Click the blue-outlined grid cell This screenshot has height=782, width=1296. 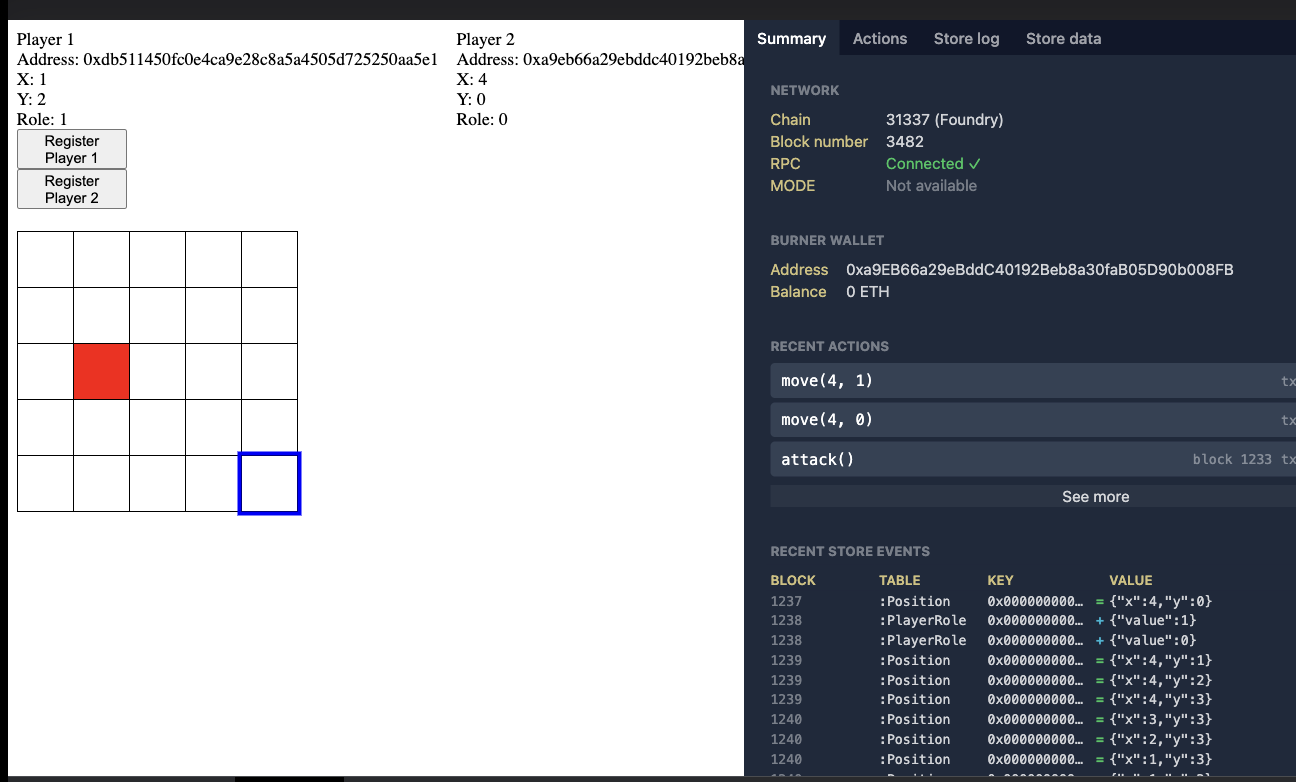click(x=270, y=484)
